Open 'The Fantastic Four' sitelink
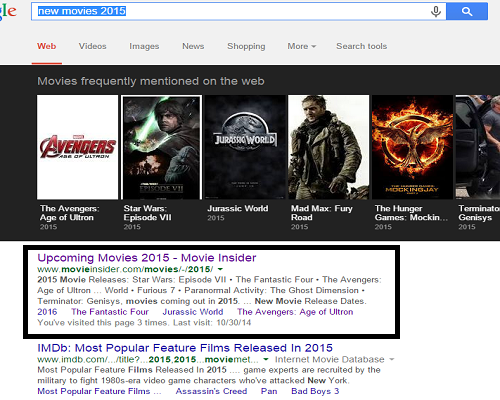Image resolution: width=500 pixels, height=400 pixels. pyautogui.click(x=110, y=312)
